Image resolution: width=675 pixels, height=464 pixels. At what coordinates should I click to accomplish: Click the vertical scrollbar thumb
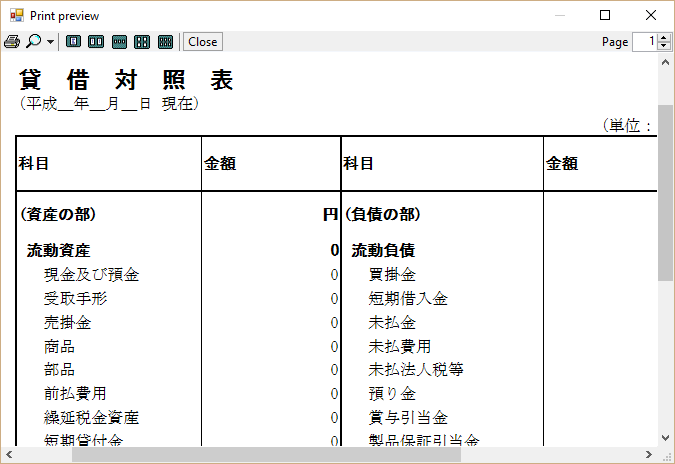point(666,192)
